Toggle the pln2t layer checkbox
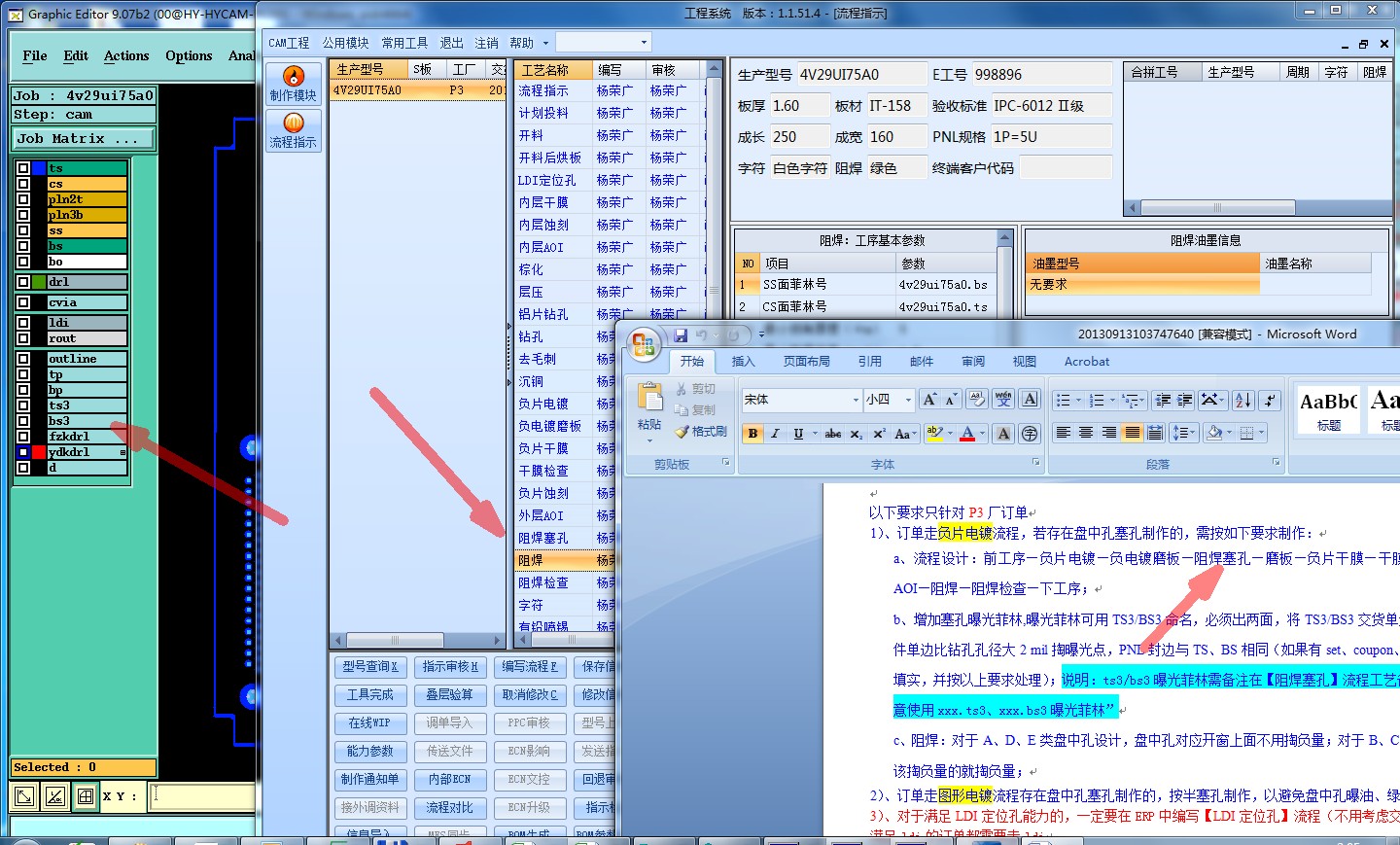Image resolution: width=1400 pixels, height=845 pixels. [x=23, y=199]
